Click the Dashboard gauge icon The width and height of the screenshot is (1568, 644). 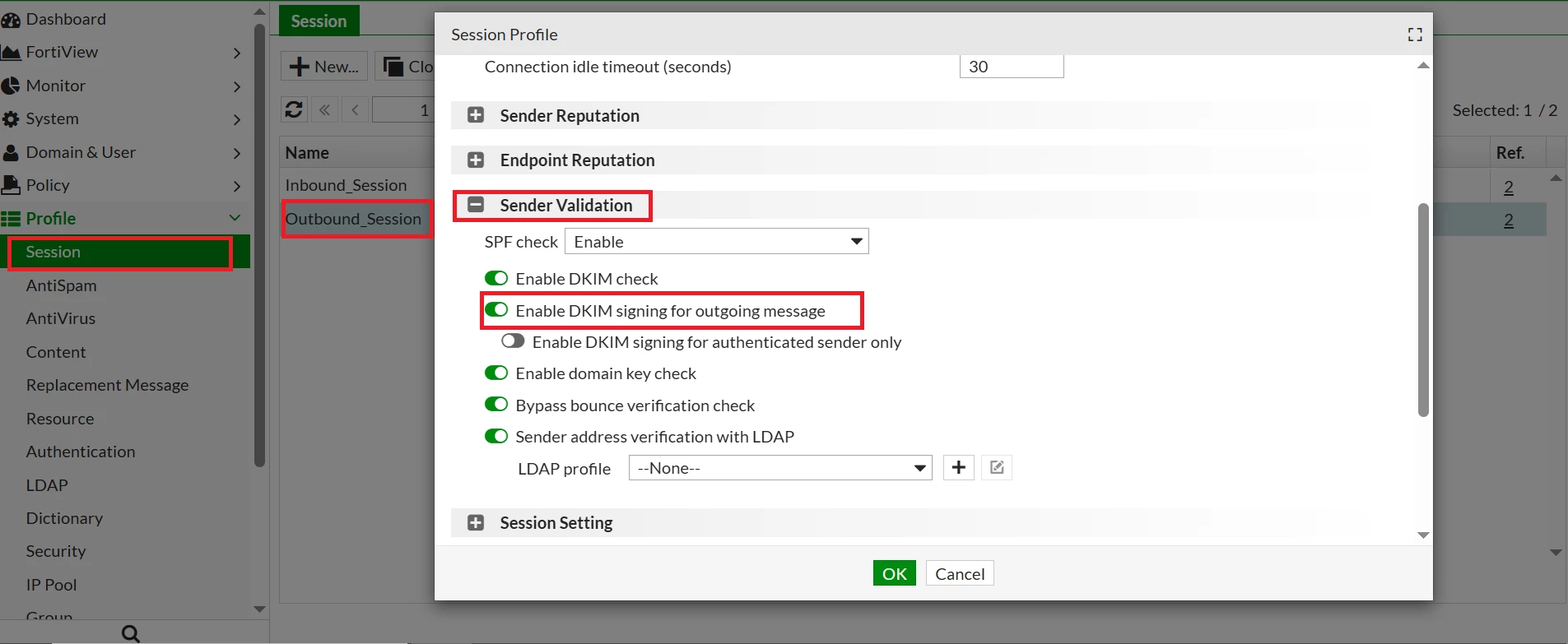coord(11,19)
